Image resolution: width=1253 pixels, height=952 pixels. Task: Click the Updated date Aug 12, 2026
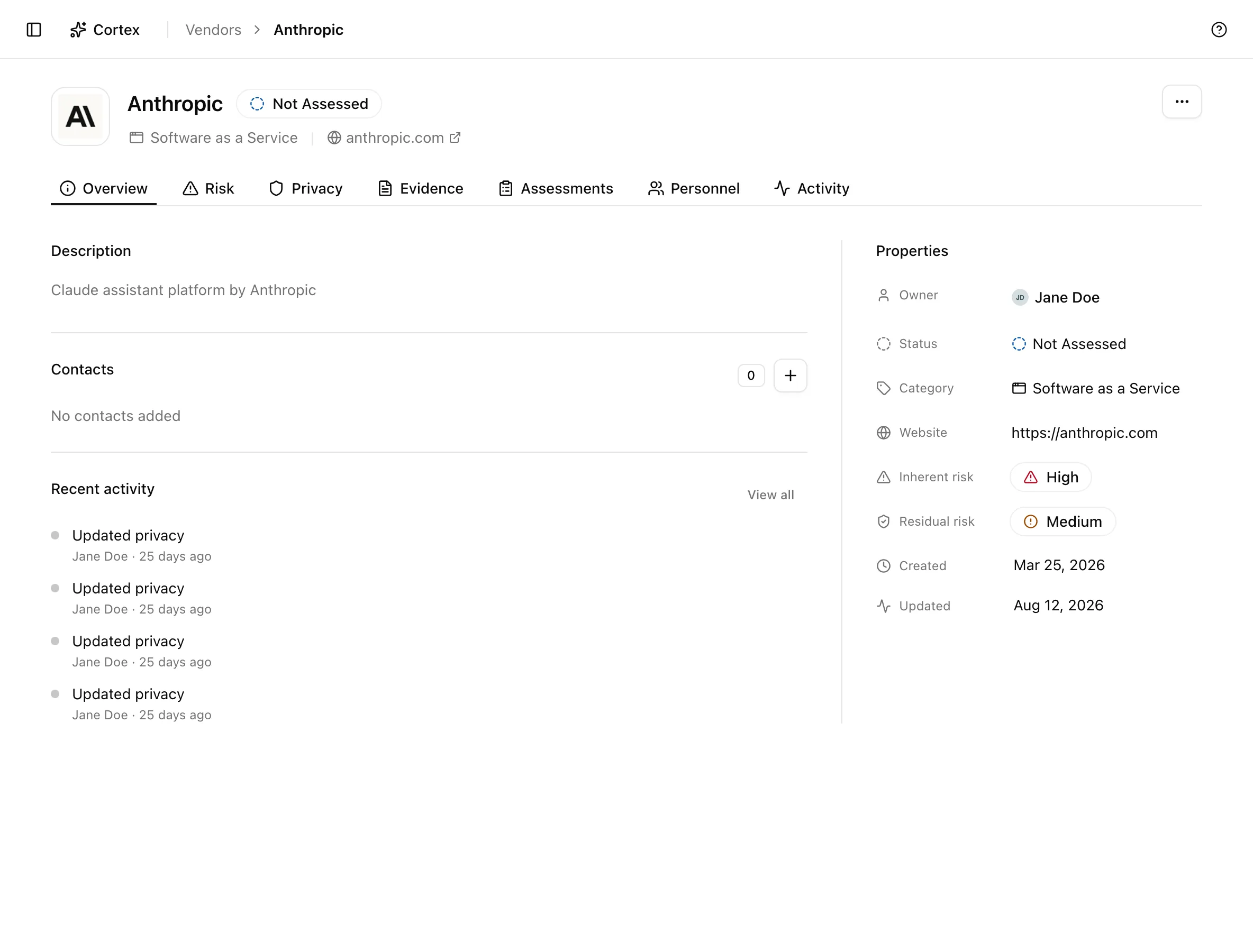(1058, 605)
